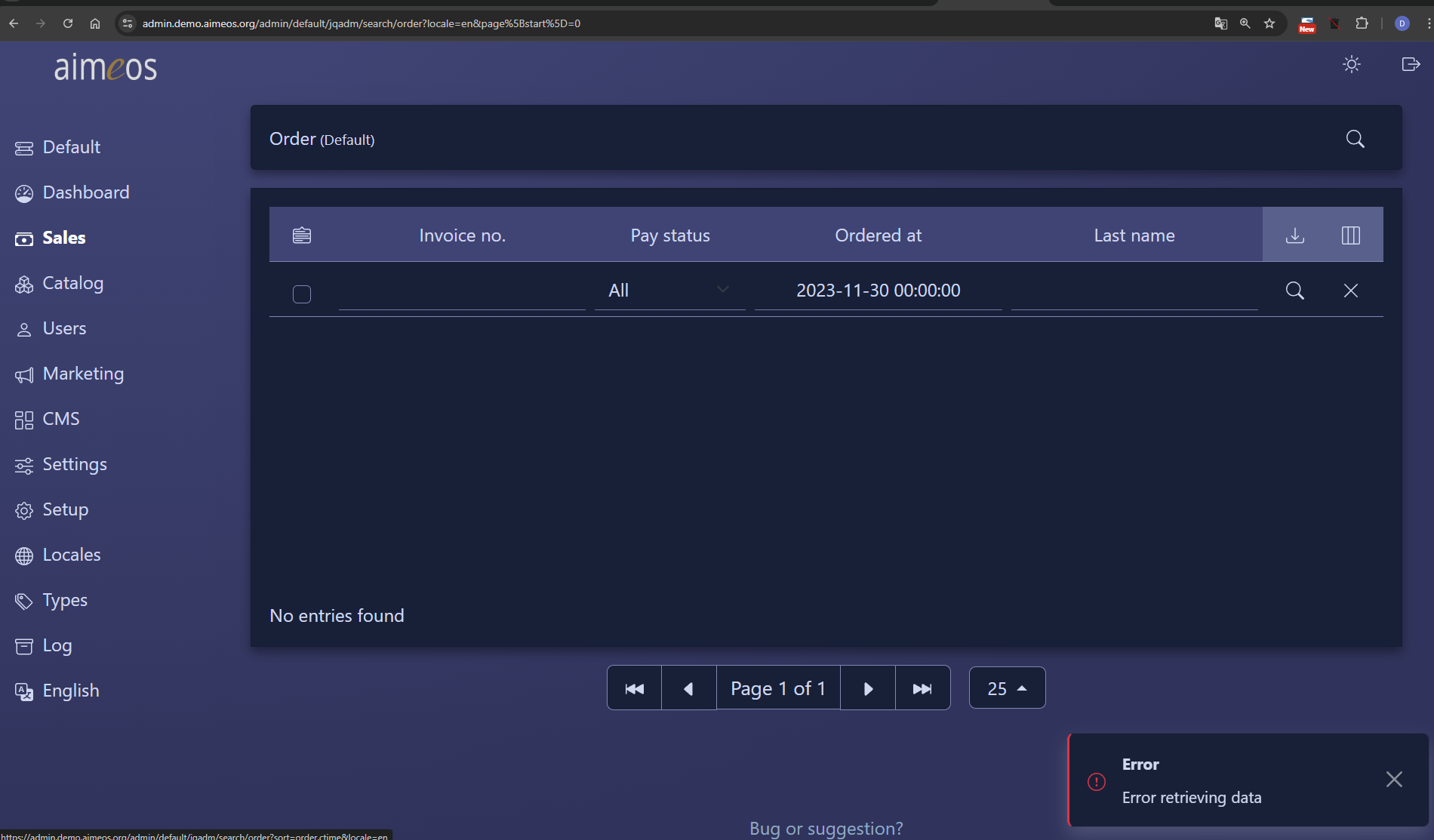The image size is (1434, 840).
Task: Change language from English
Action: (57, 691)
